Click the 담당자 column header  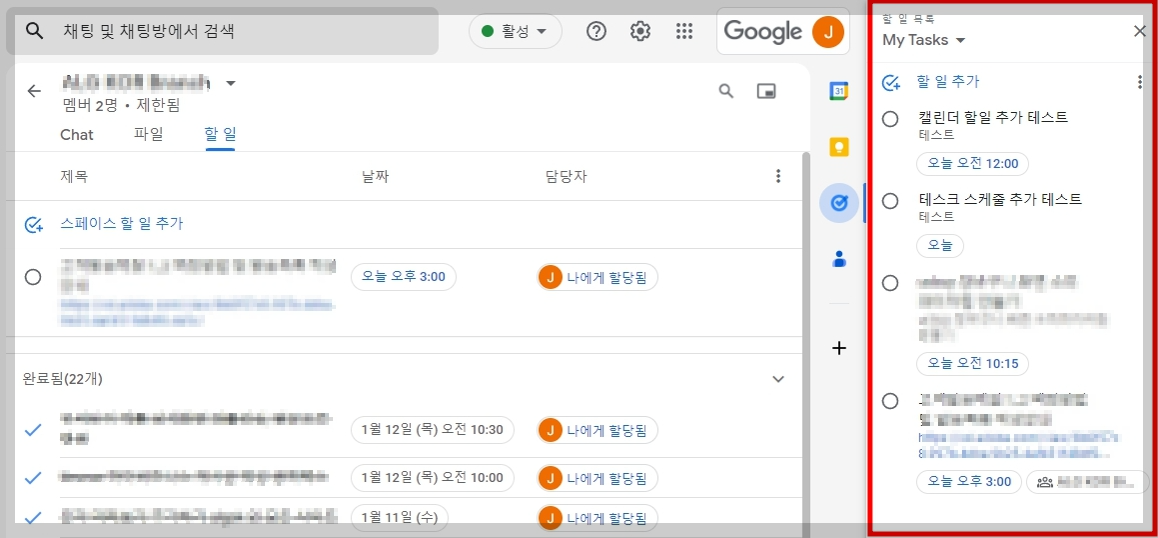(x=566, y=176)
